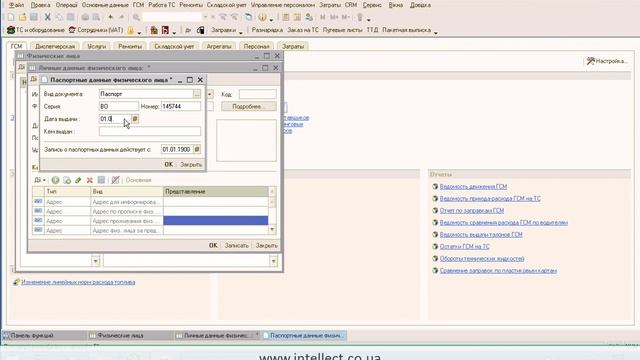Click the Разнарядка toolbar button
640x360 pixels.
coord(267,30)
